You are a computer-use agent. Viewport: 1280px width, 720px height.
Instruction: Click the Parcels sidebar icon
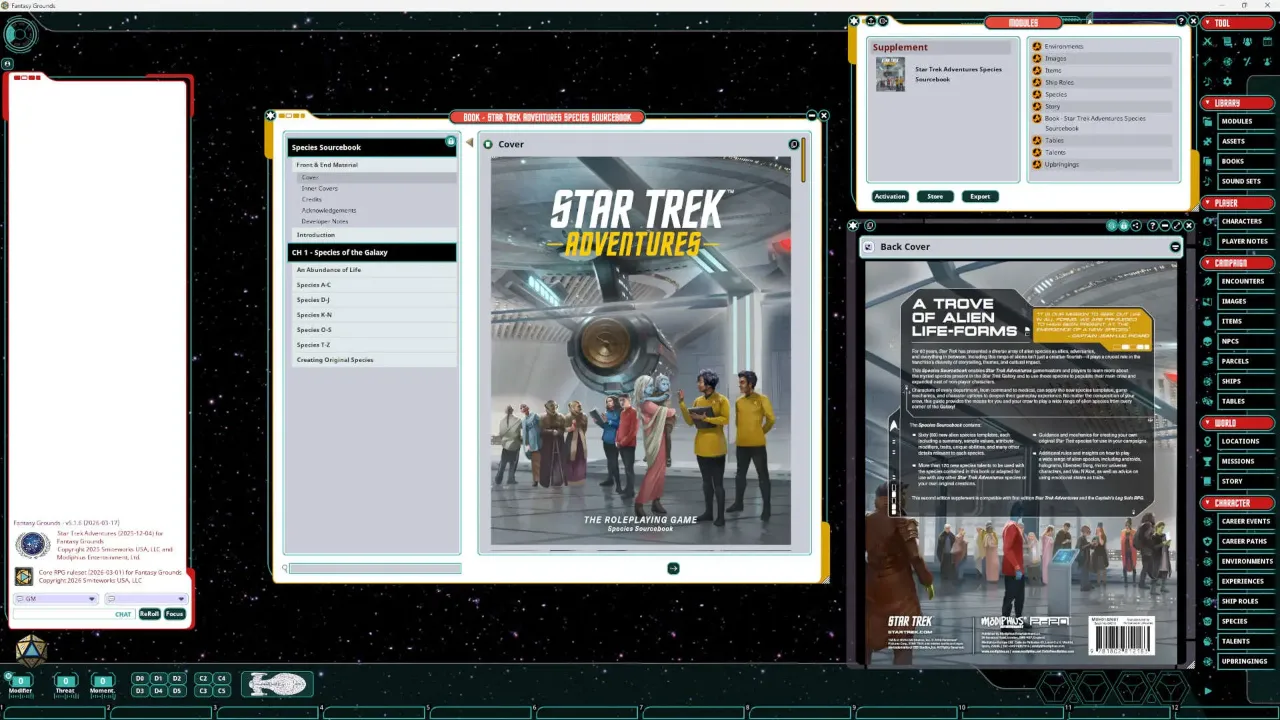pos(1208,361)
